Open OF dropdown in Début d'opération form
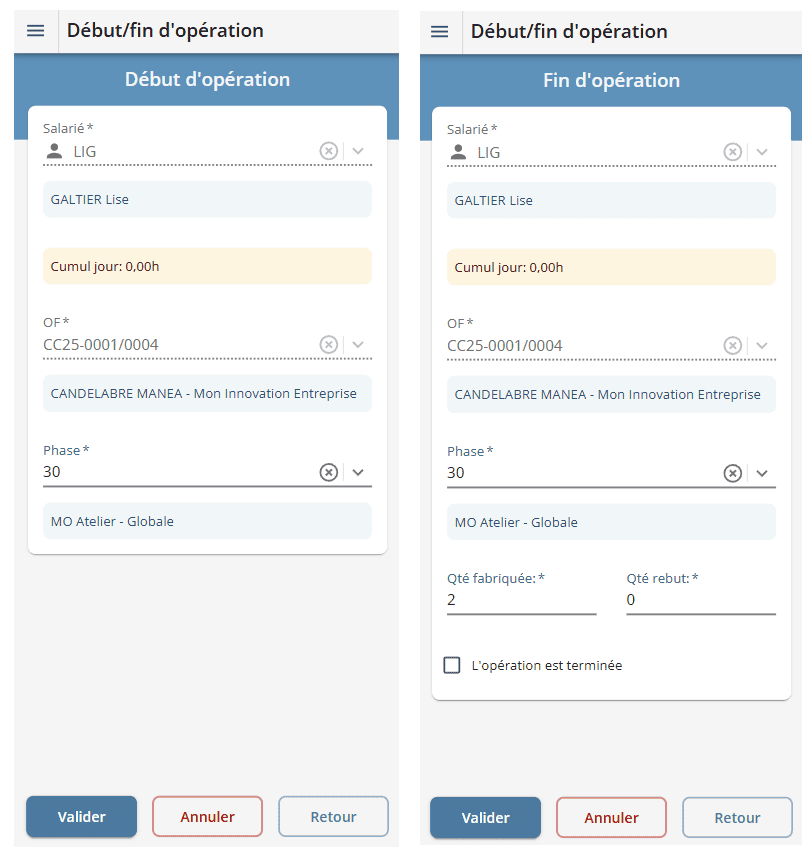Image resolution: width=803 pixels, height=856 pixels. [359, 345]
